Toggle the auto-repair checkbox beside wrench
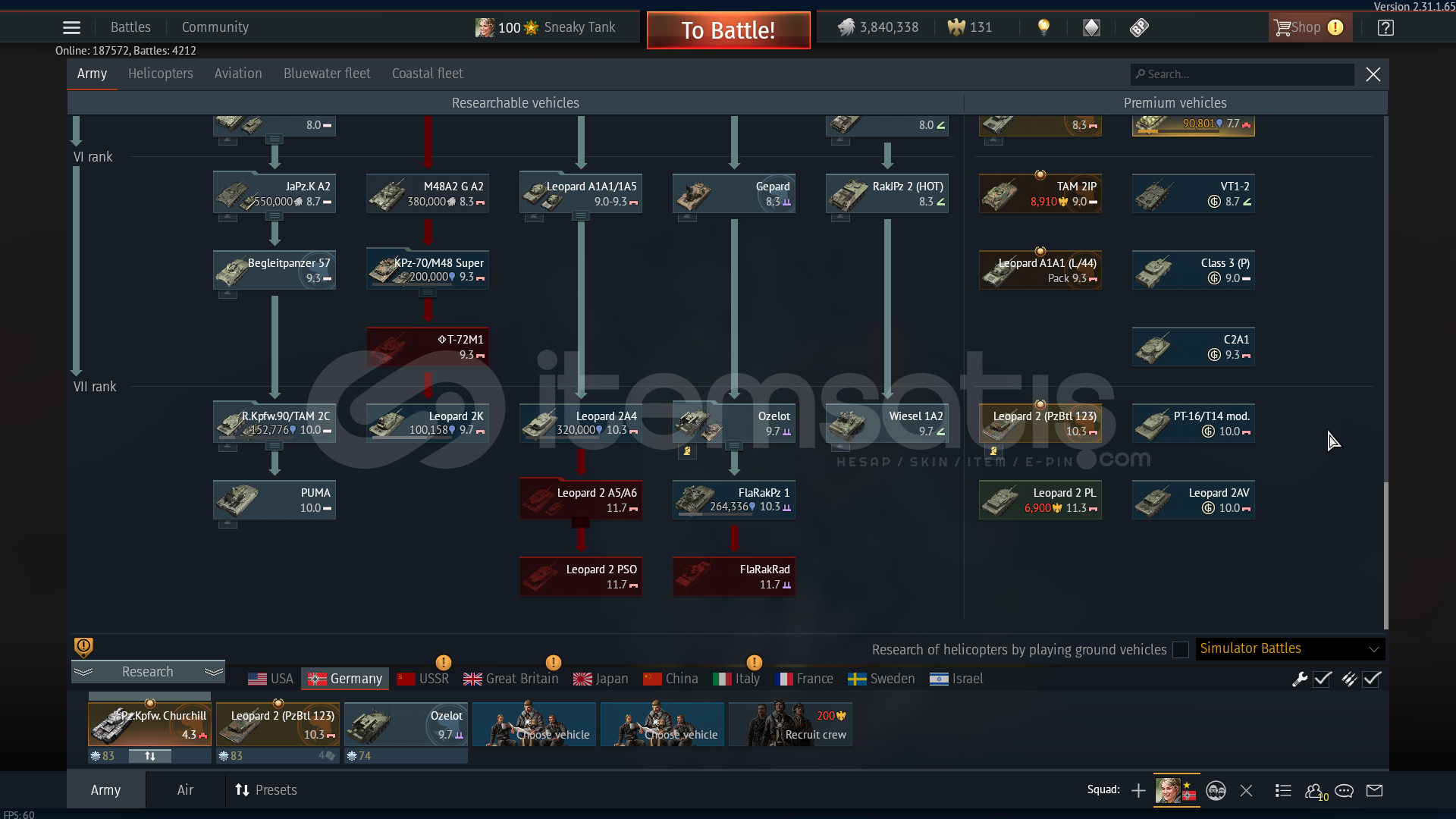The width and height of the screenshot is (1456, 819). tap(1323, 679)
